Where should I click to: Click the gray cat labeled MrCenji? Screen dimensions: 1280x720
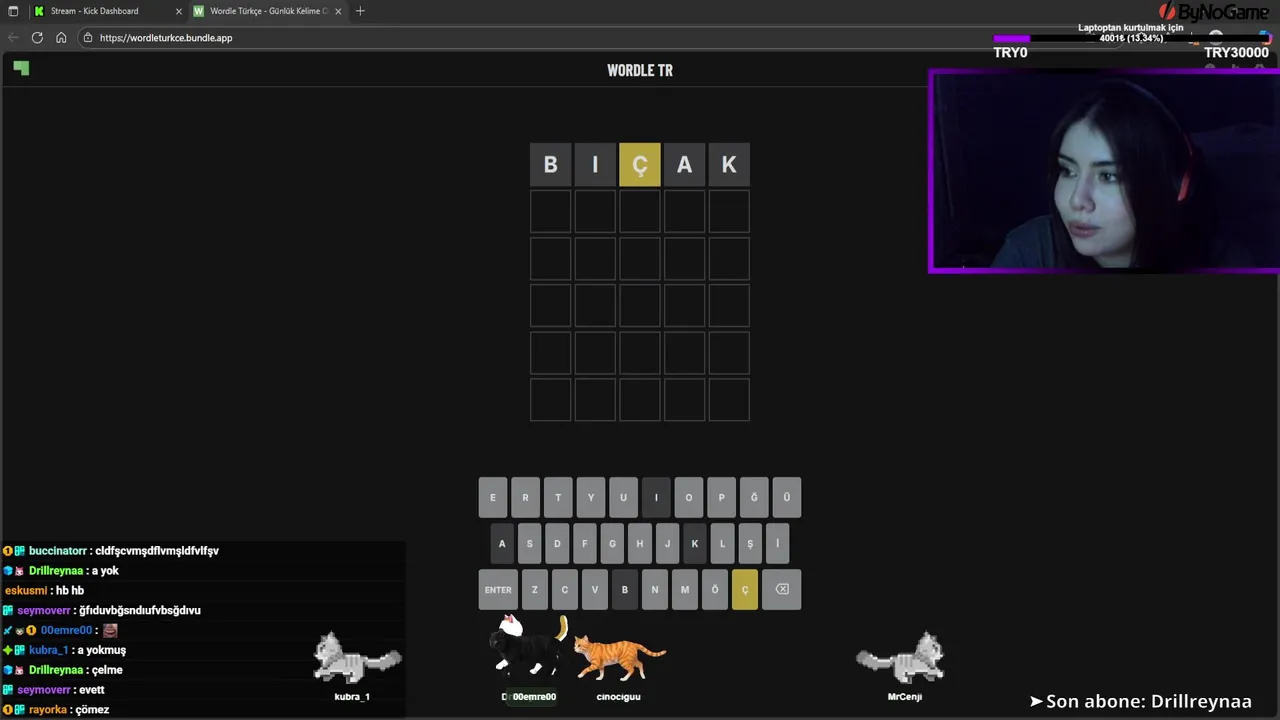tap(901, 658)
